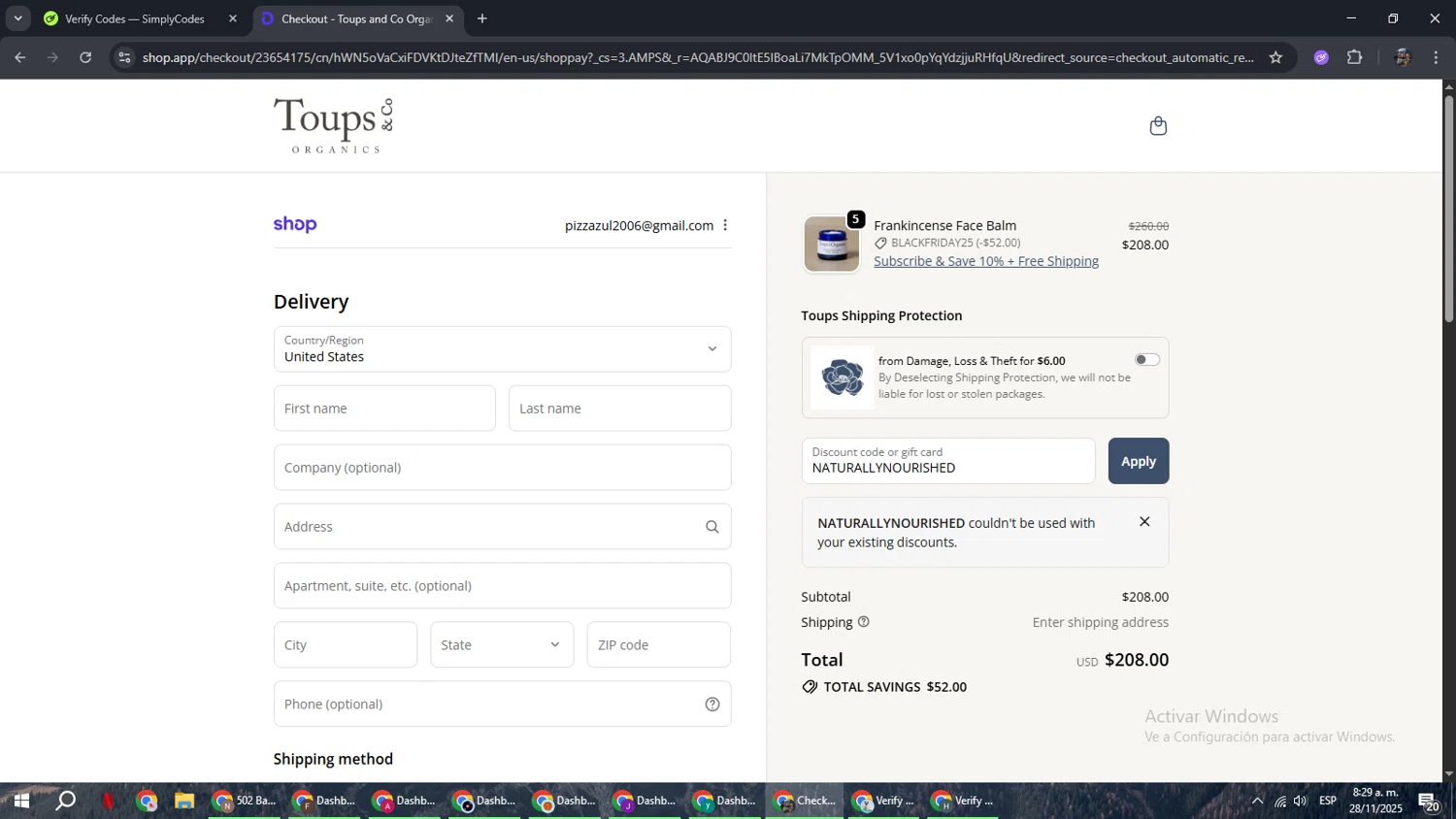Image resolution: width=1456 pixels, height=819 pixels.
Task: Click the Total USD $208.00 amount
Action: 1137,660
